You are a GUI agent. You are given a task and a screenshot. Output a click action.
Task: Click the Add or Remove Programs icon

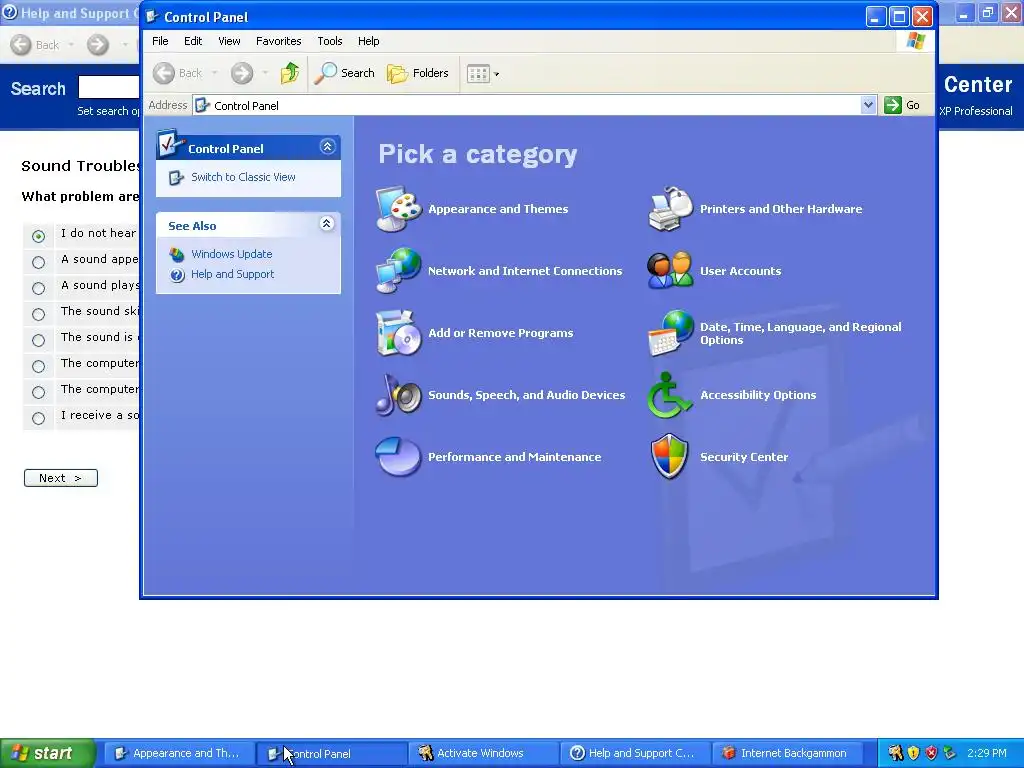(x=398, y=332)
